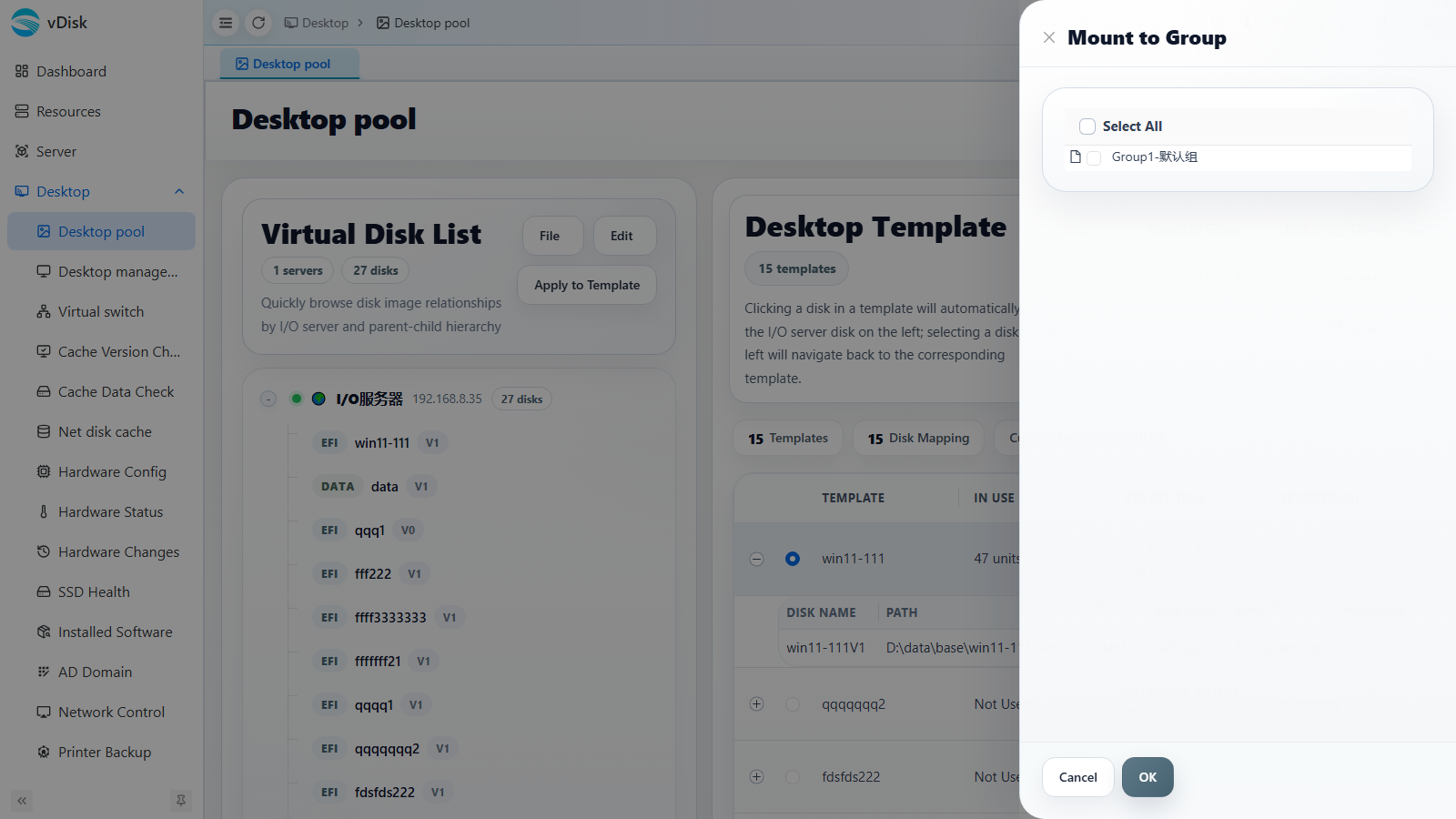The width and height of the screenshot is (1456, 819).
Task: Toggle the hamburger menu icon
Action: (x=226, y=23)
